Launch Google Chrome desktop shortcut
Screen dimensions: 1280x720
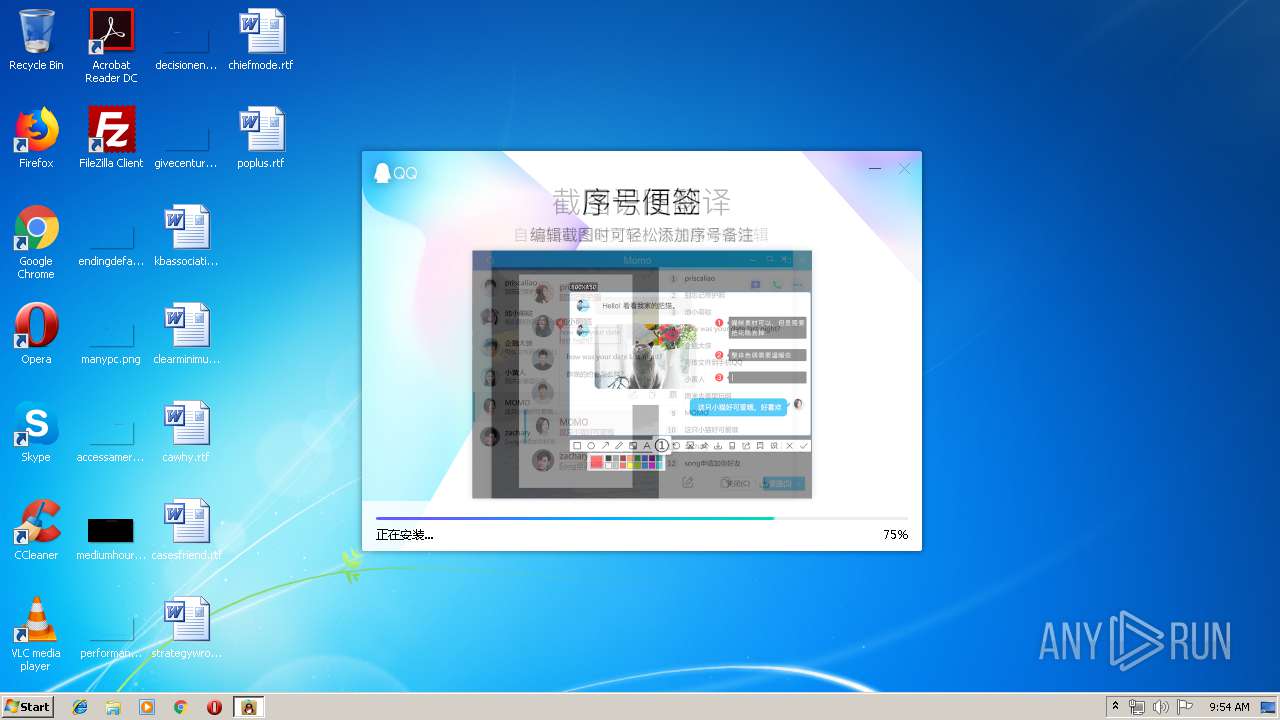point(36,242)
